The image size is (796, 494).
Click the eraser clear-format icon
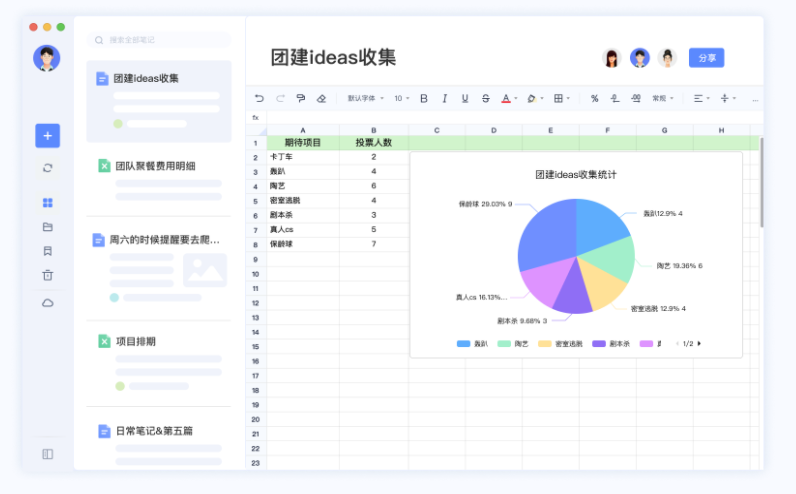[x=321, y=98]
